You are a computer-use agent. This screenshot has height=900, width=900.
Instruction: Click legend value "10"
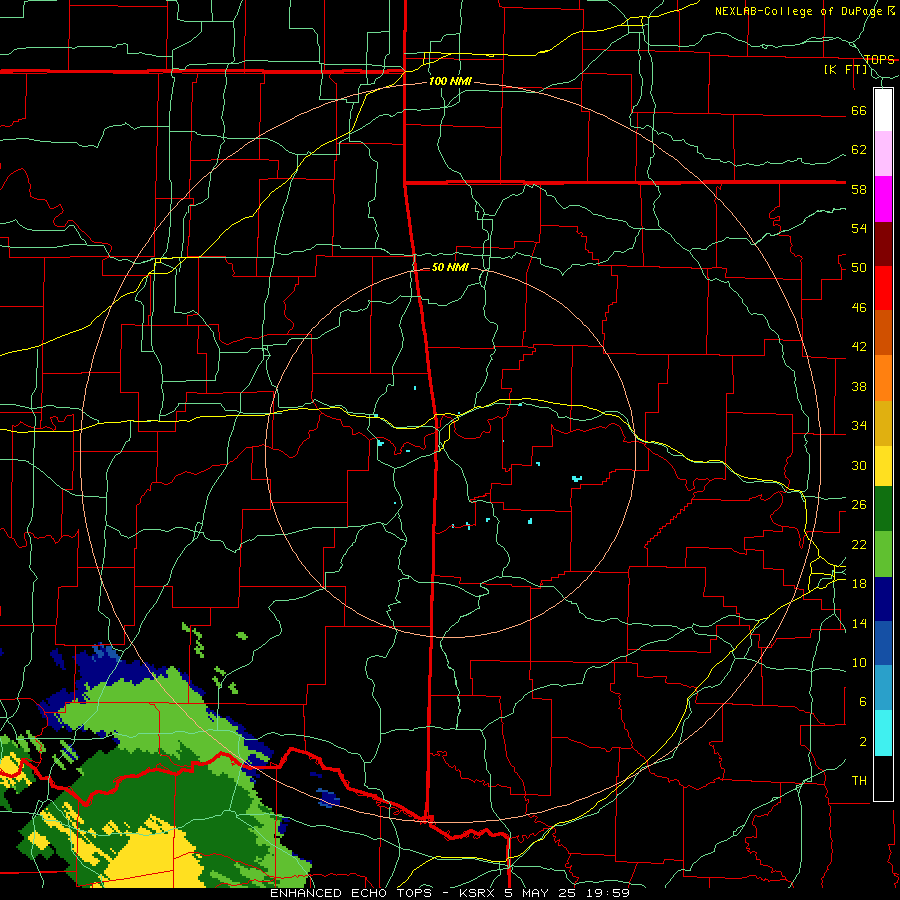[859, 662]
